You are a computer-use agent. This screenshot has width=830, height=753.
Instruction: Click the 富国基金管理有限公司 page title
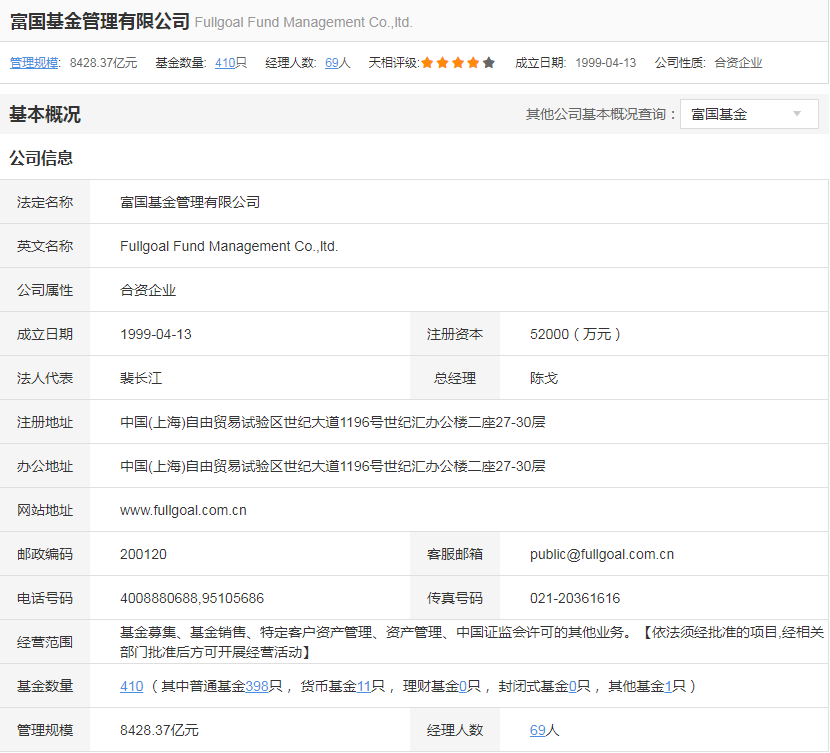[99, 21]
